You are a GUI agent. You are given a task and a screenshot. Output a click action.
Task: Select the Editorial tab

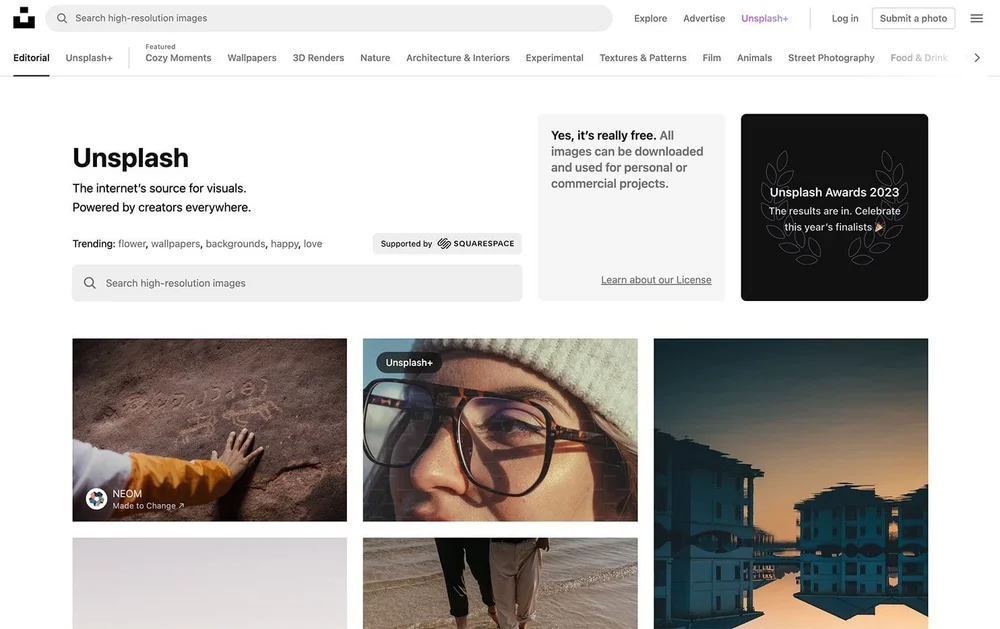point(31,57)
